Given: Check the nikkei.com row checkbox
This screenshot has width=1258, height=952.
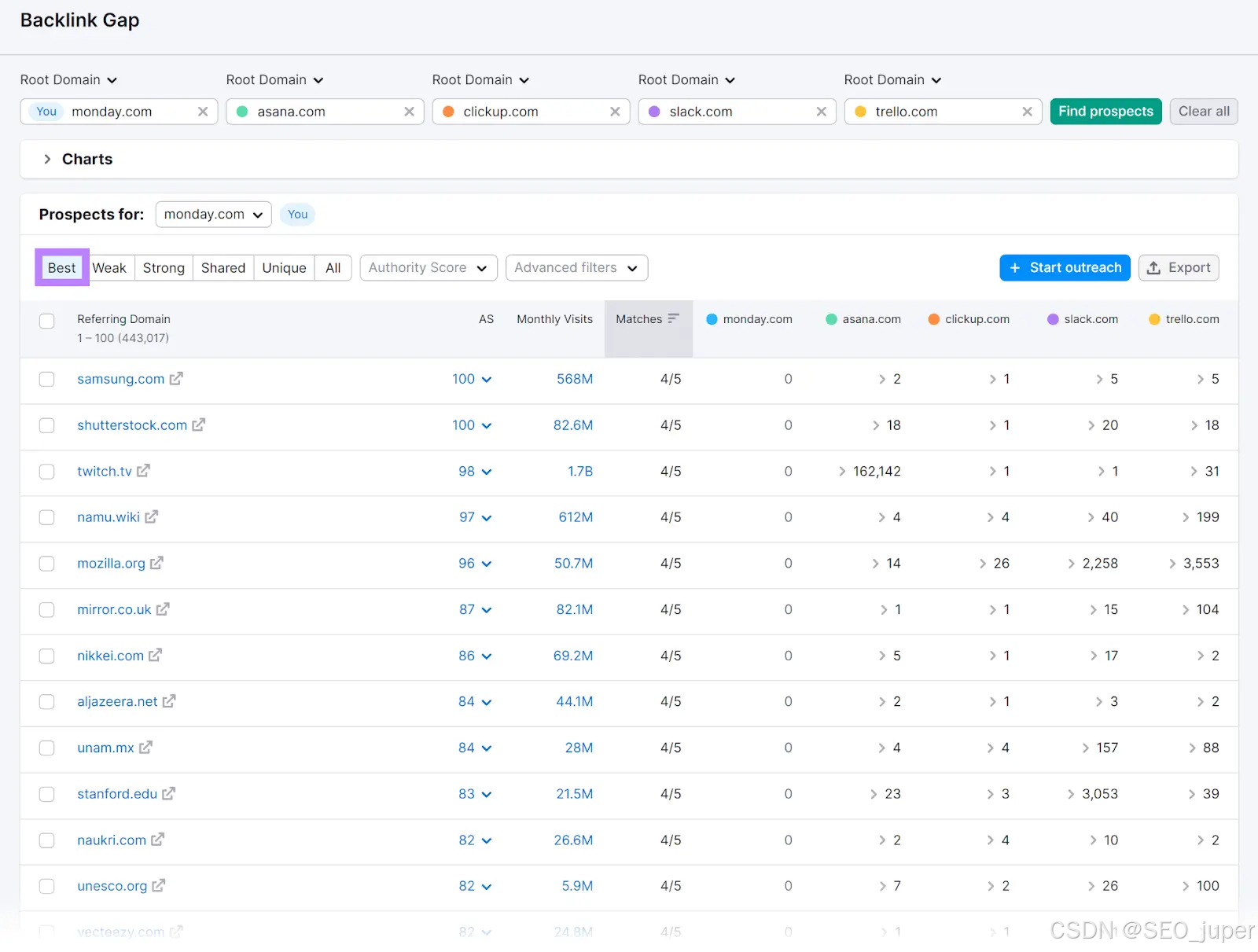Looking at the screenshot, I should coord(47,656).
